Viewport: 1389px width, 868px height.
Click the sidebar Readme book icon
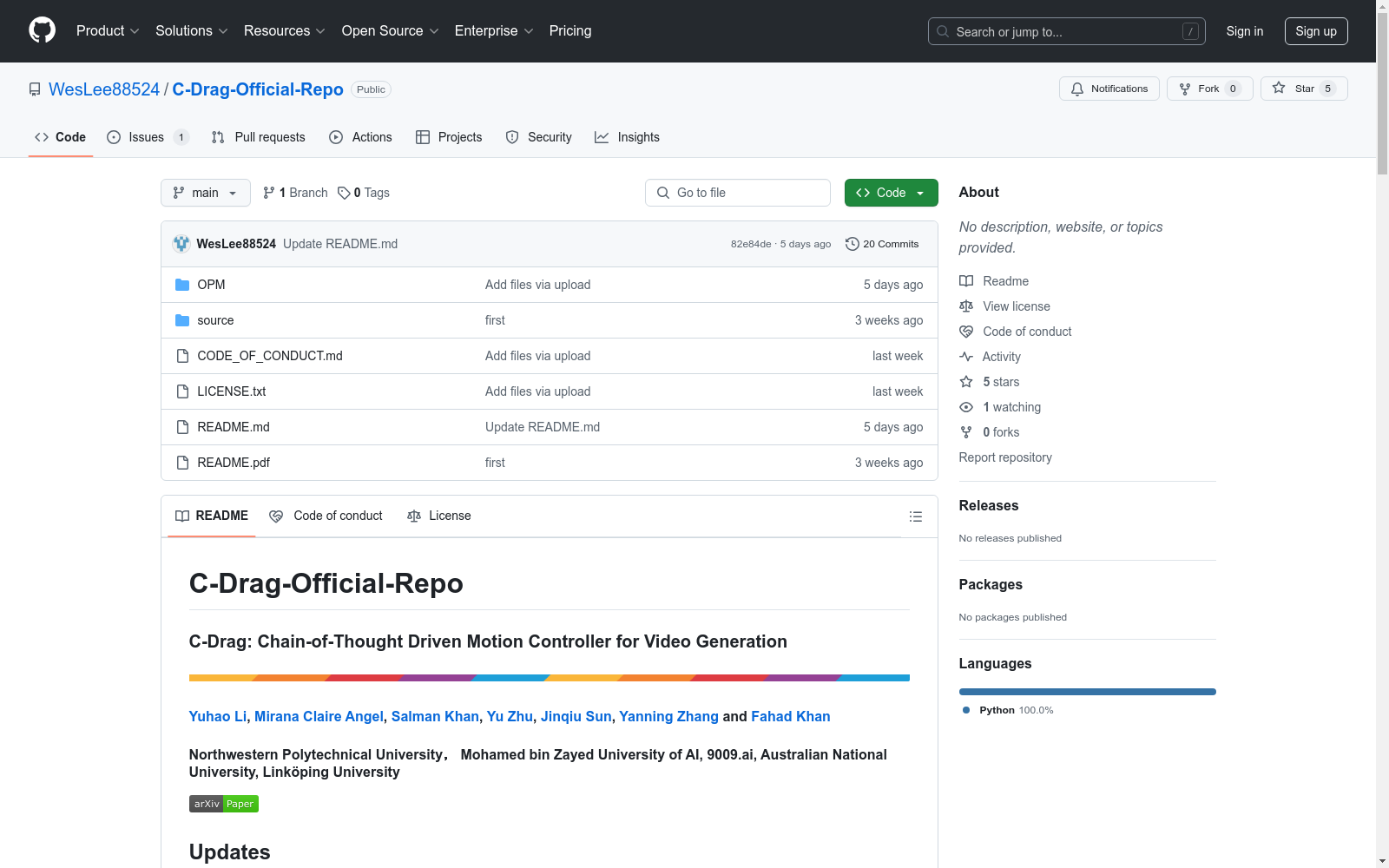(966, 281)
